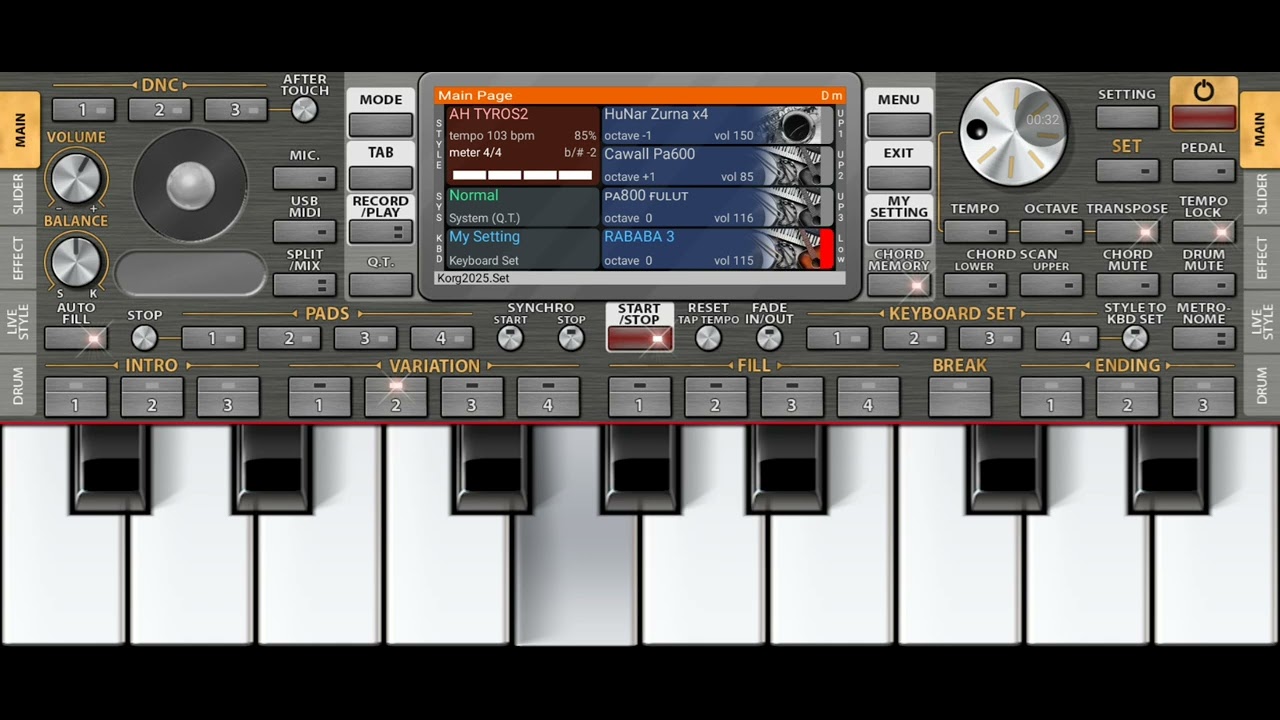
Task: Select Keyboard Set button 1
Action: click(x=838, y=338)
